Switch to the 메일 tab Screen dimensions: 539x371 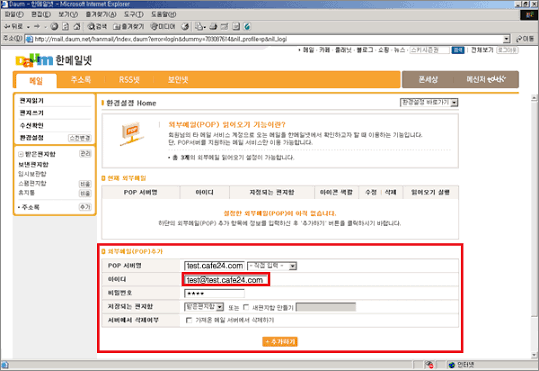pos(36,81)
